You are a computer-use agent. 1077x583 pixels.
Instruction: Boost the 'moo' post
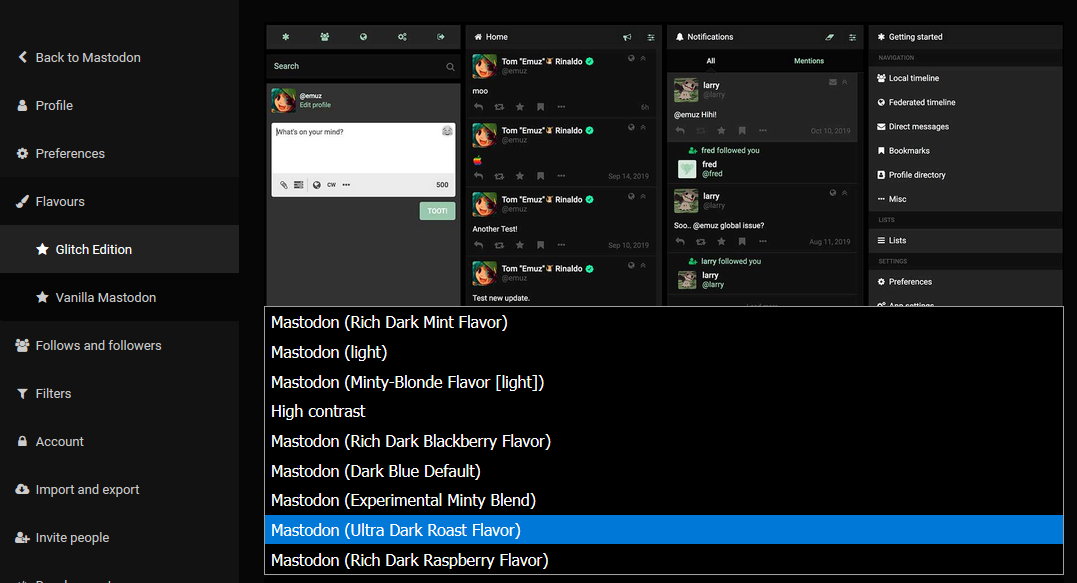[499, 107]
